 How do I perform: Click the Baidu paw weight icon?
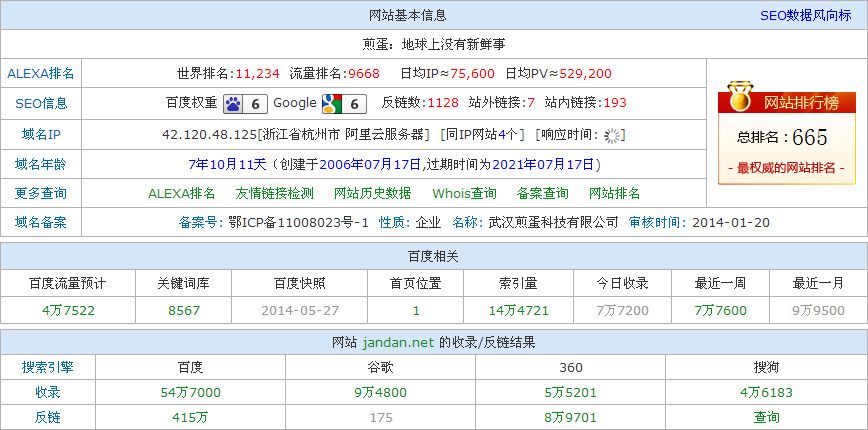(x=233, y=103)
